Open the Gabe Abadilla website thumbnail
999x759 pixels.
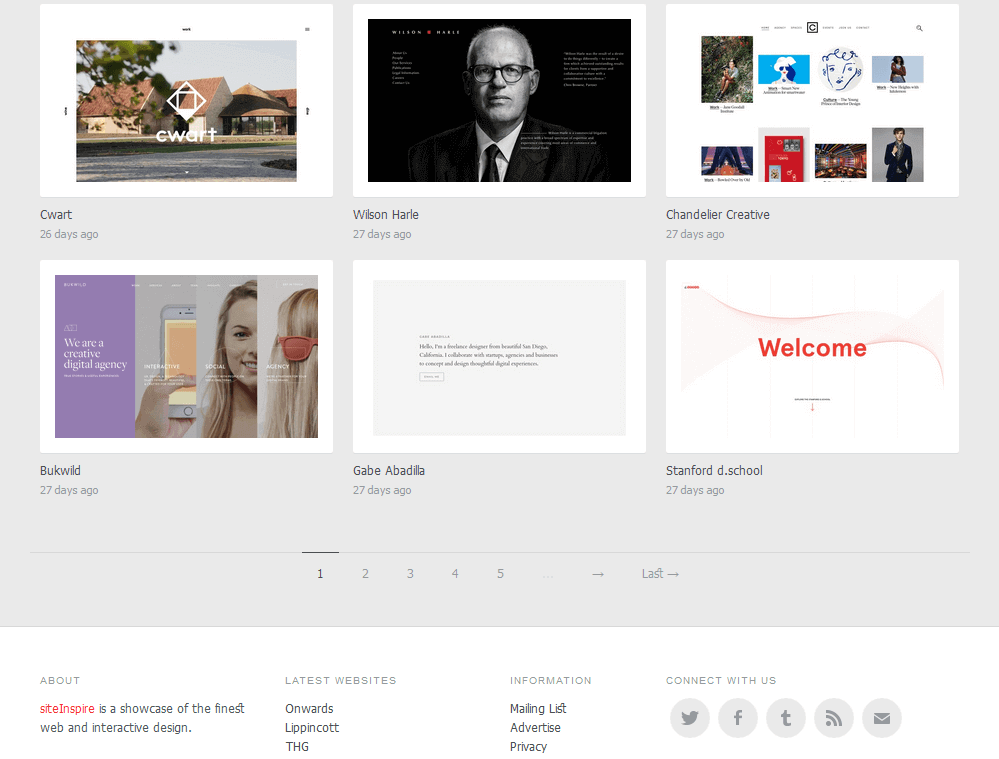click(500, 356)
